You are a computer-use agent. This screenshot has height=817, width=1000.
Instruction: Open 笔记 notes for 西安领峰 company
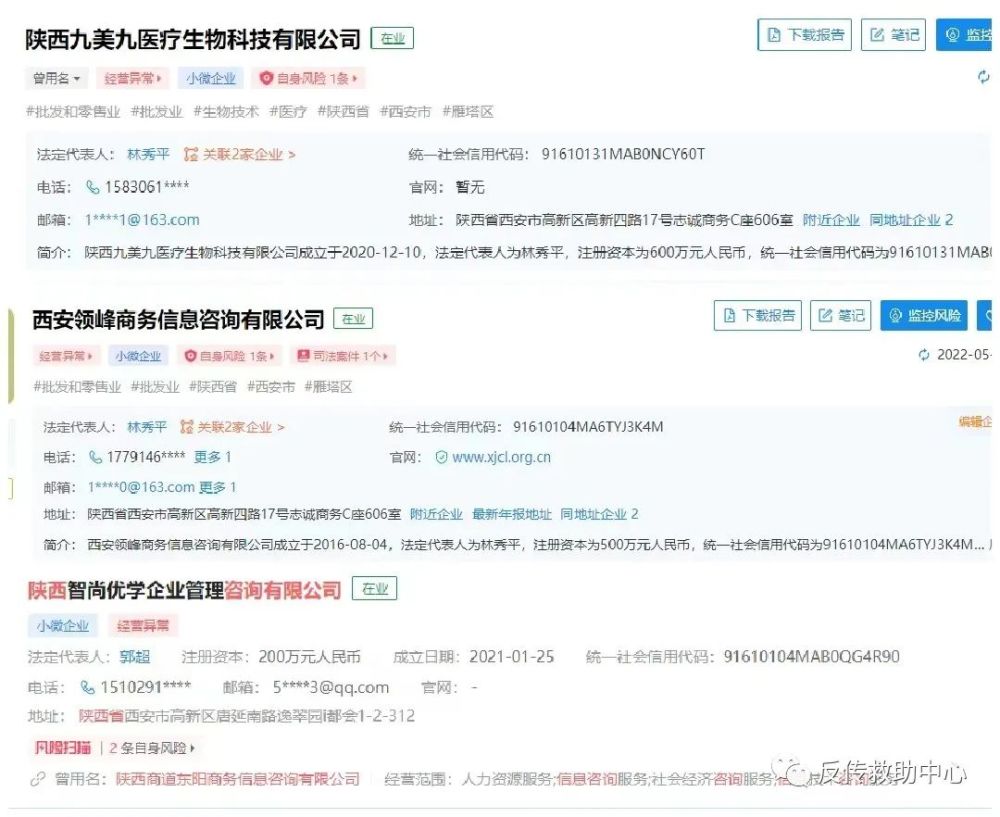click(x=841, y=316)
